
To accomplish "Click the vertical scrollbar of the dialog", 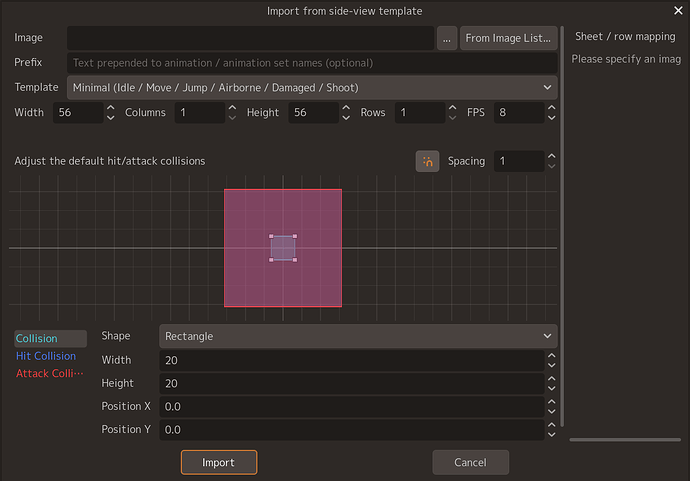I will [x=562, y=226].
